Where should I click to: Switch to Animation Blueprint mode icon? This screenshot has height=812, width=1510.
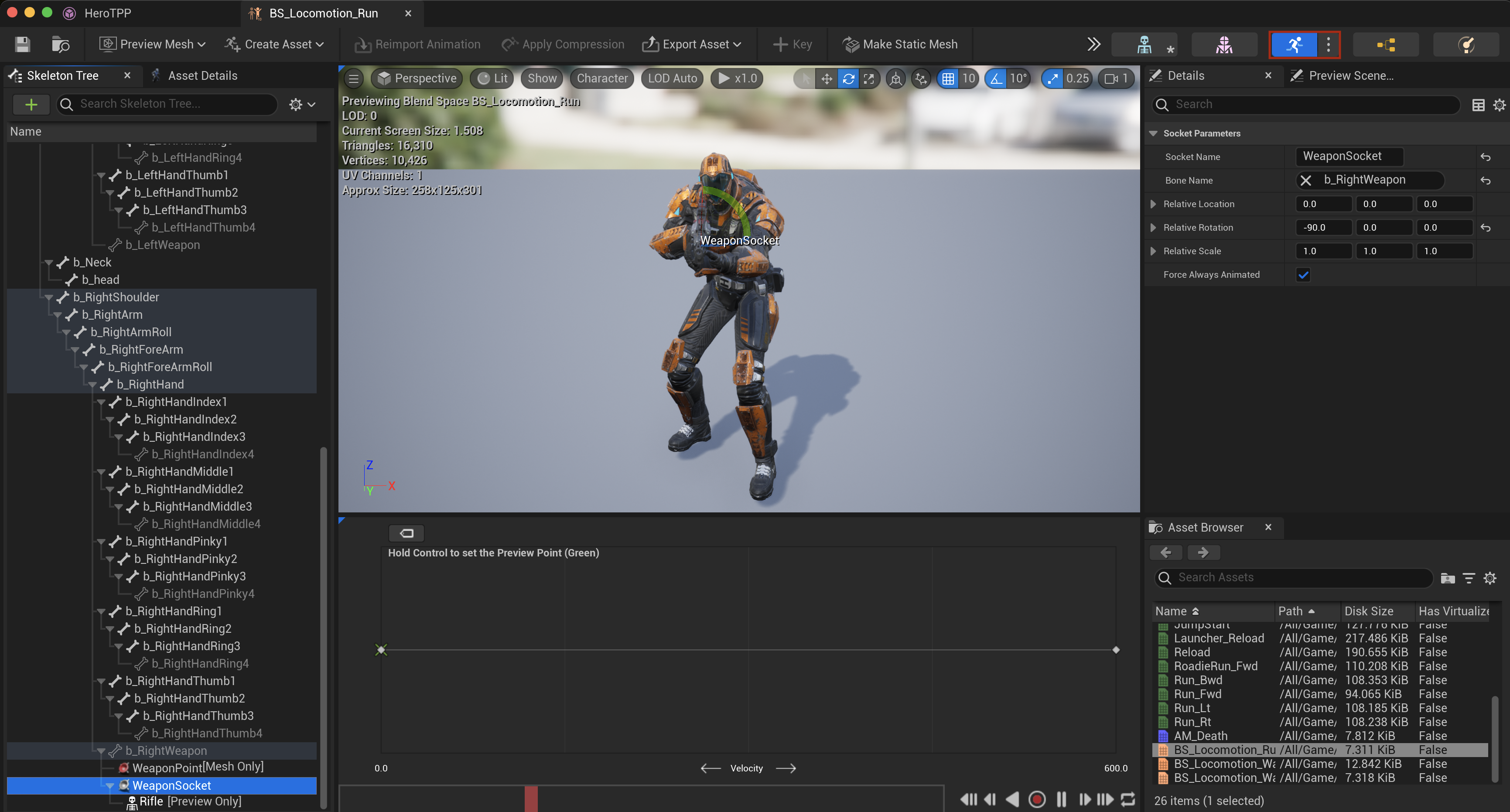tap(1386, 44)
